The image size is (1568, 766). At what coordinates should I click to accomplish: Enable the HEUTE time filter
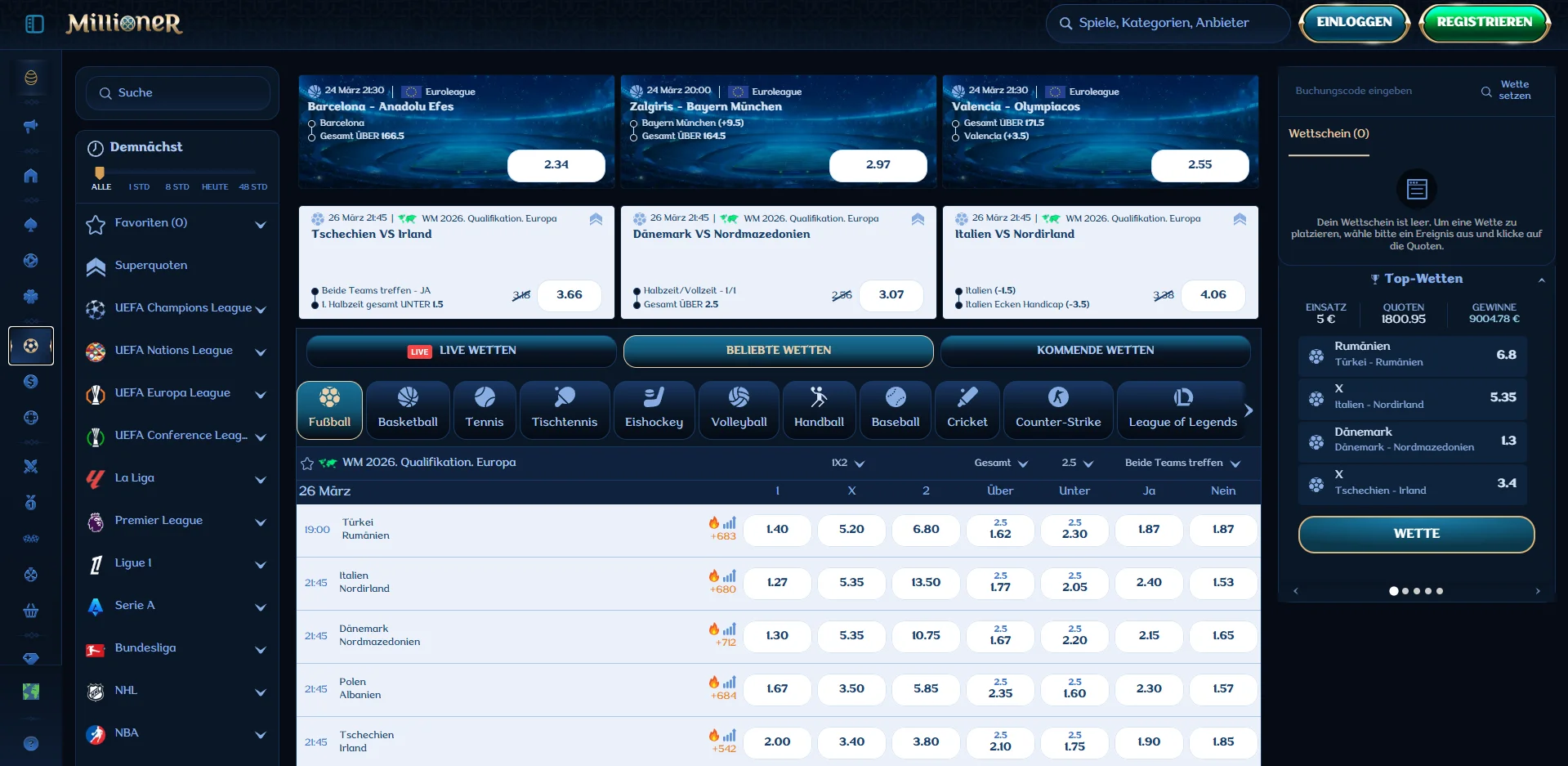[214, 186]
